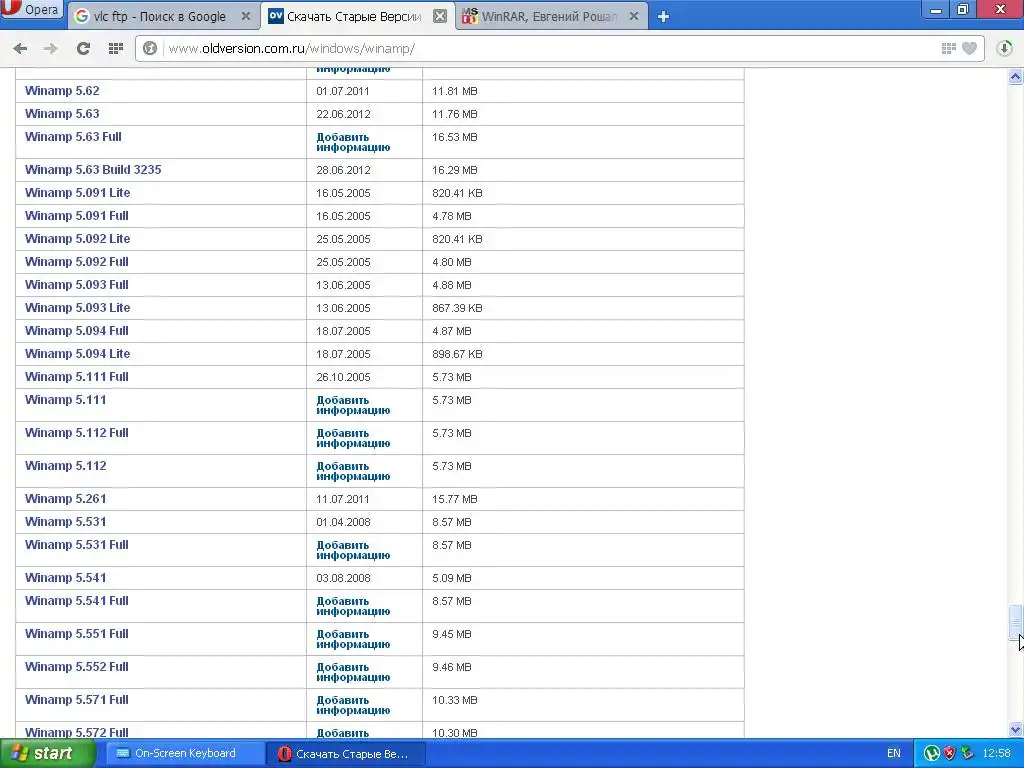Open Winamp 5.111 Full link

(x=76, y=377)
